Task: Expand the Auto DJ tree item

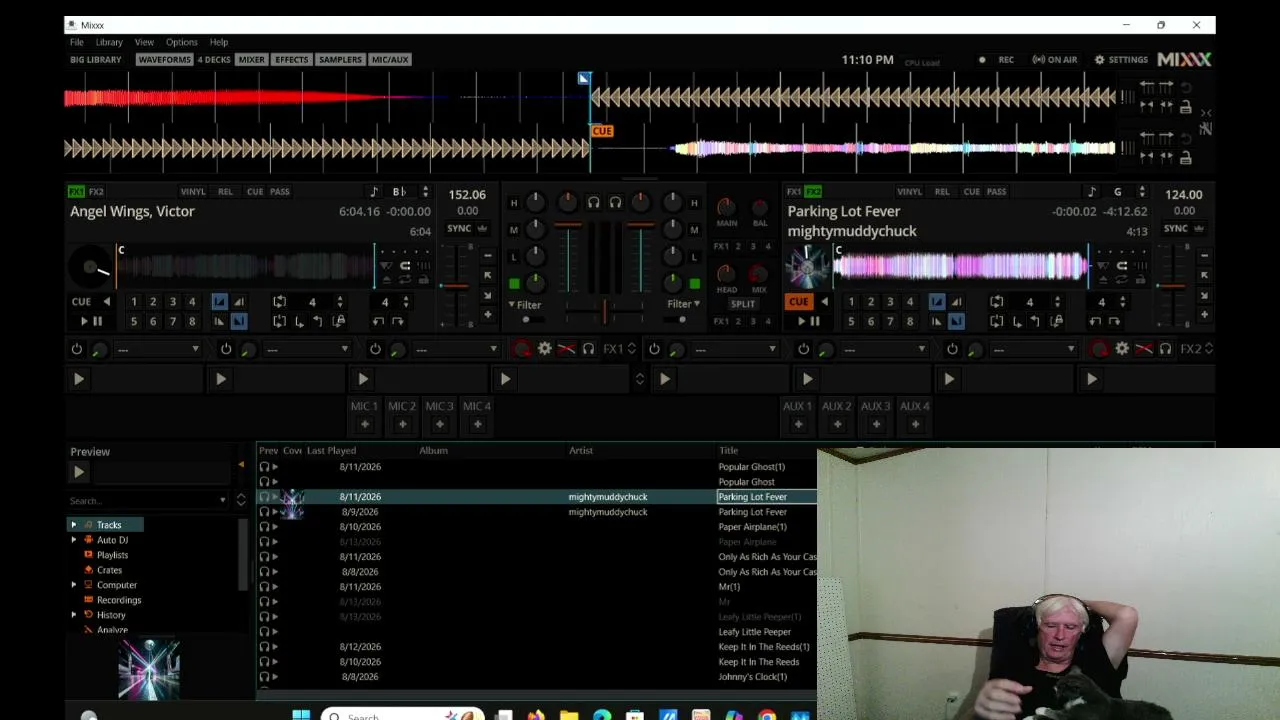Action: click(73, 540)
